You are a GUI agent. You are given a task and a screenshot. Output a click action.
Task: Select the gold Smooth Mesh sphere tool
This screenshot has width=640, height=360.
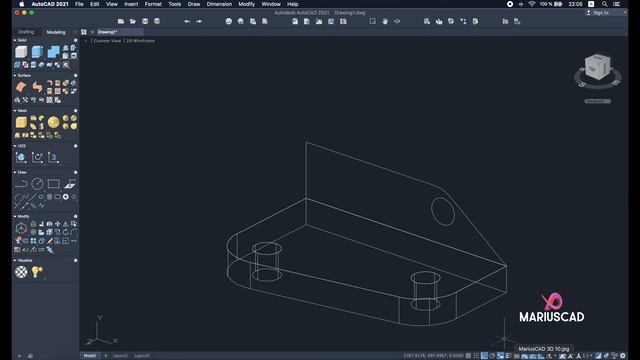(x=53, y=122)
